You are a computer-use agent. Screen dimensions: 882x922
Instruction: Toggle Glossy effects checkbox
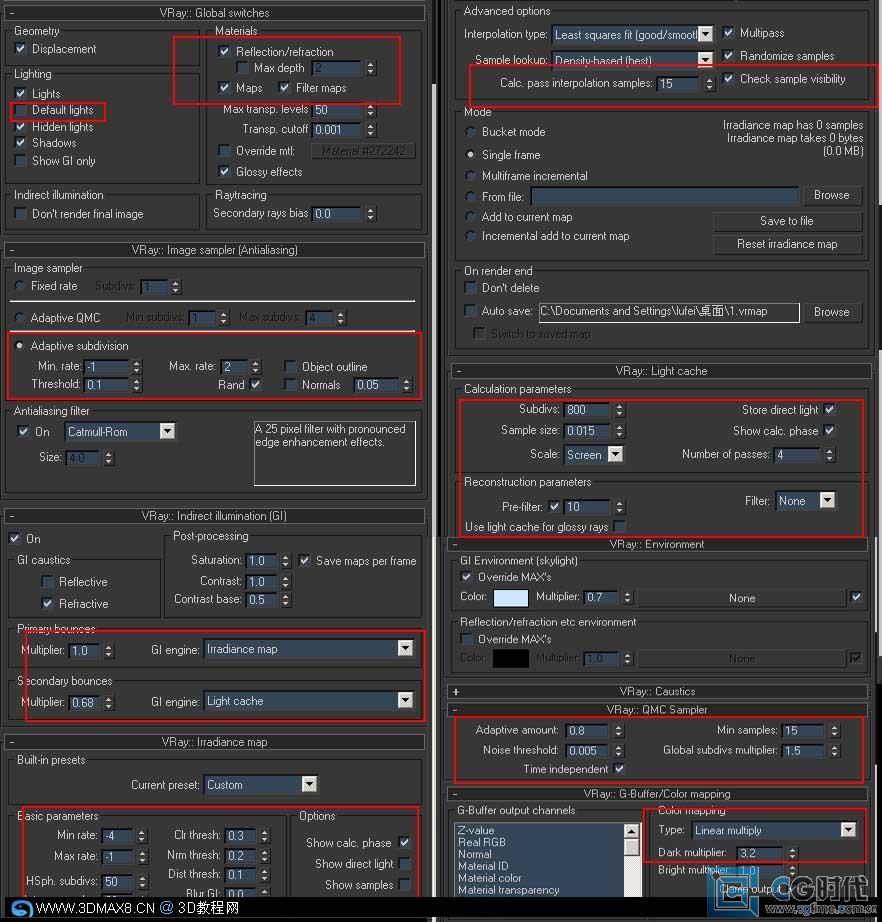click(x=224, y=172)
